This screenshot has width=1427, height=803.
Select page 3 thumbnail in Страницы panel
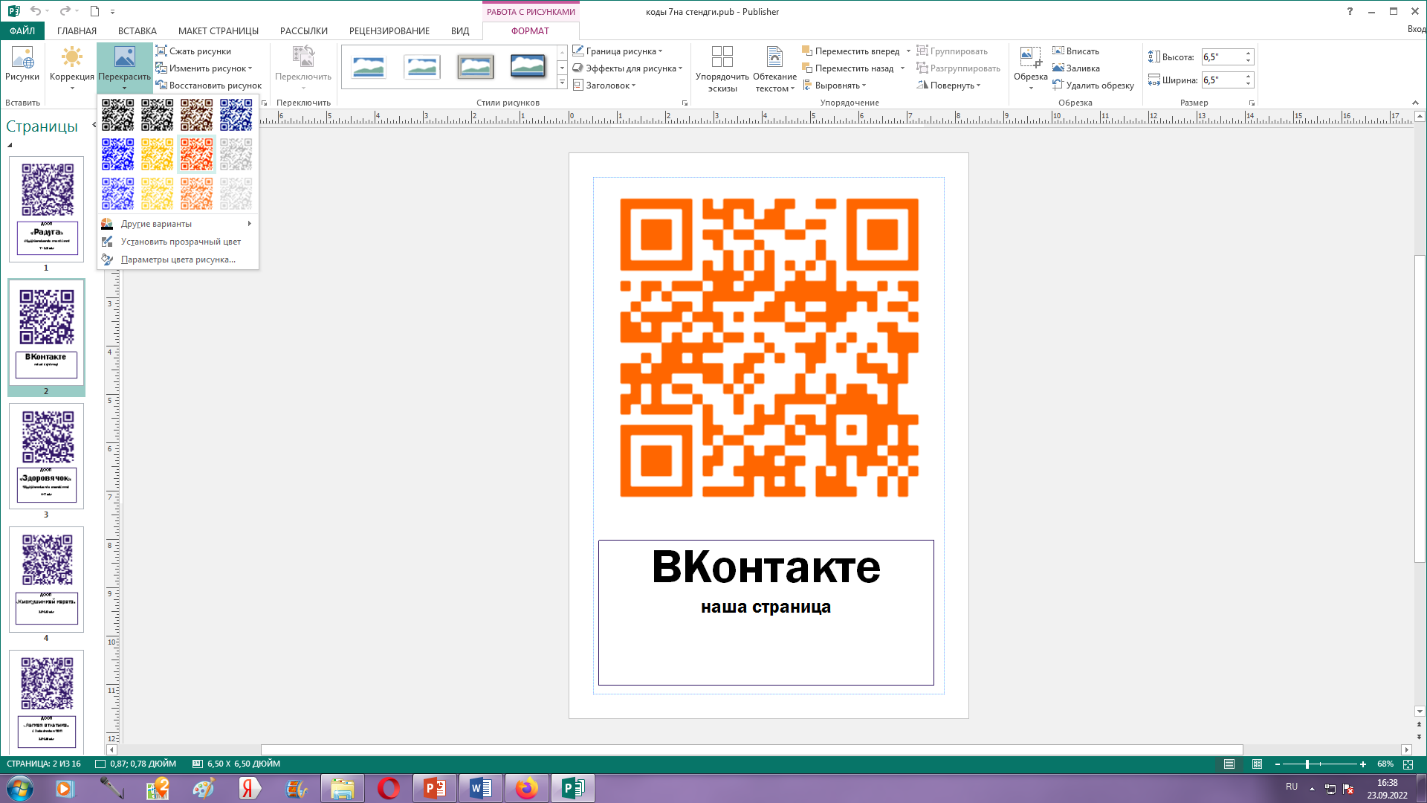click(47, 456)
